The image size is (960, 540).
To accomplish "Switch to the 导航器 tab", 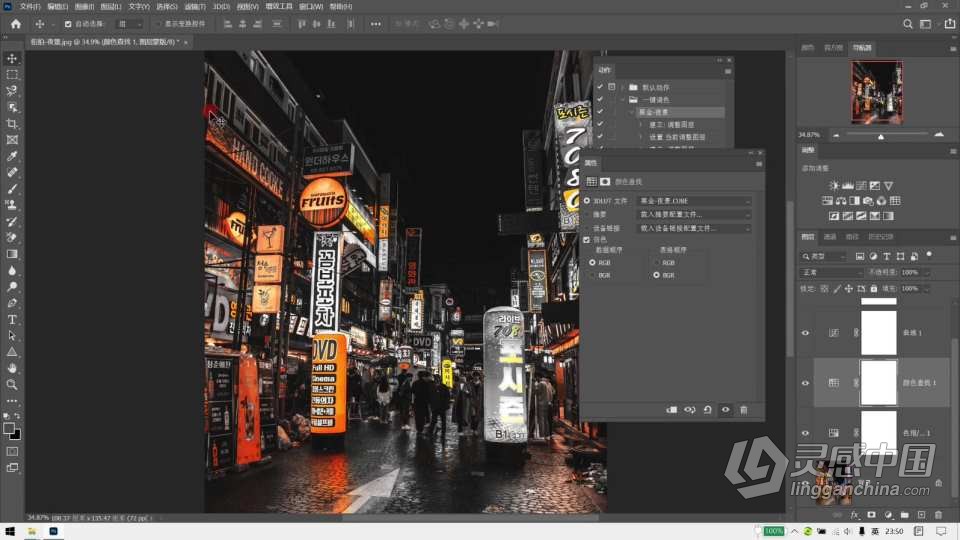I will coord(862,48).
